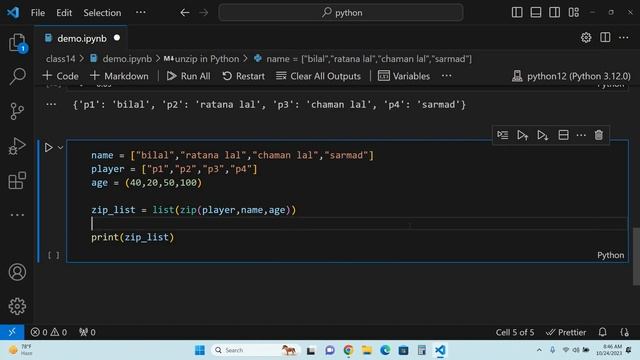The image size is (640, 360).
Task: Click class14 breadcrumb
Action: tap(60, 59)
